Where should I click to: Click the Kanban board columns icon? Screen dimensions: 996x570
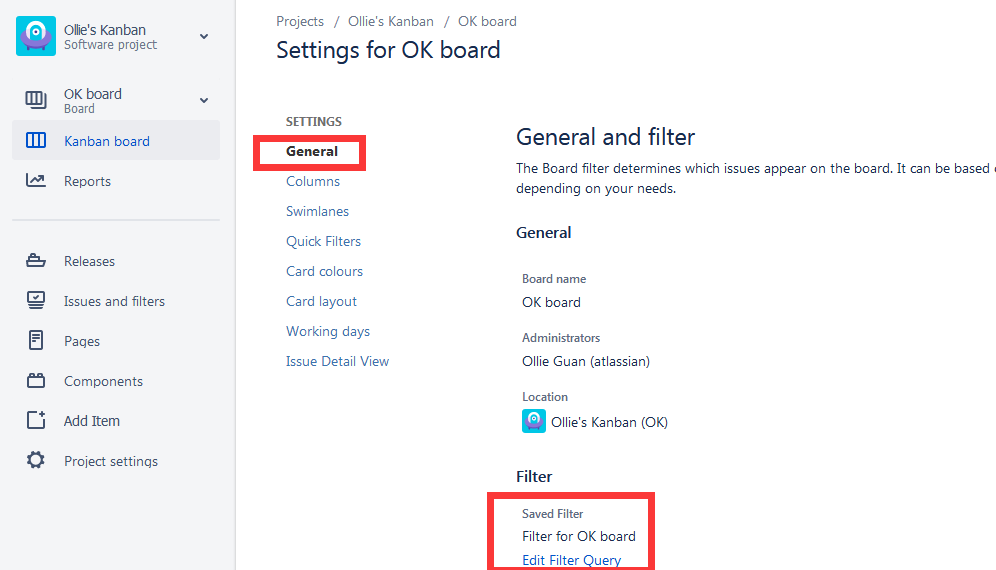pos(36,140)
